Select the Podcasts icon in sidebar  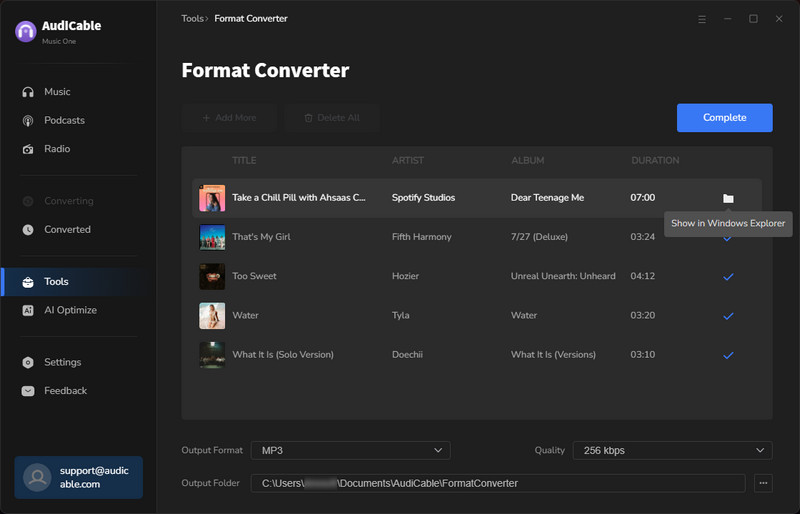pos(28,120)
